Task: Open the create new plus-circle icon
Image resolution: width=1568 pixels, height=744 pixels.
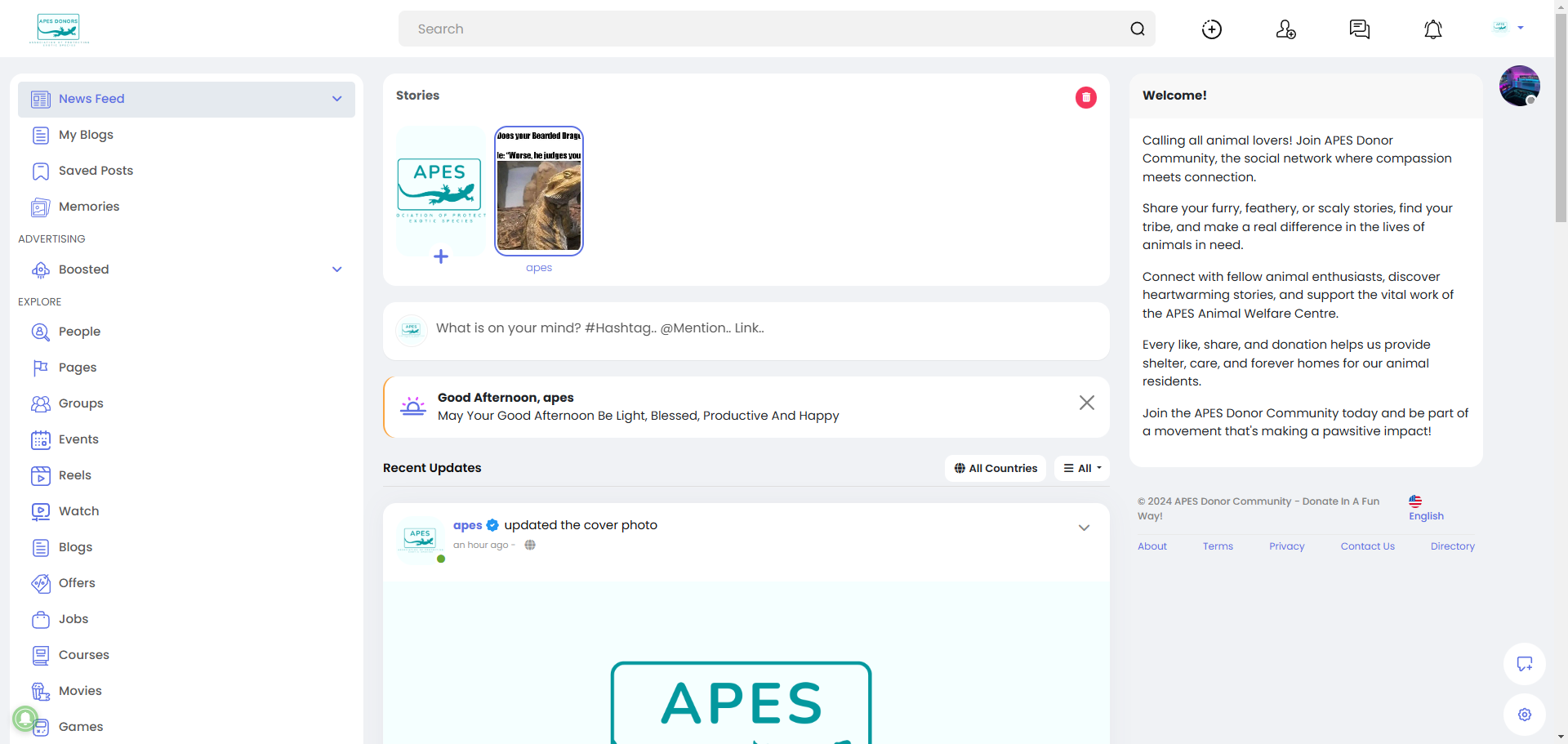Action: [1212, 29]
